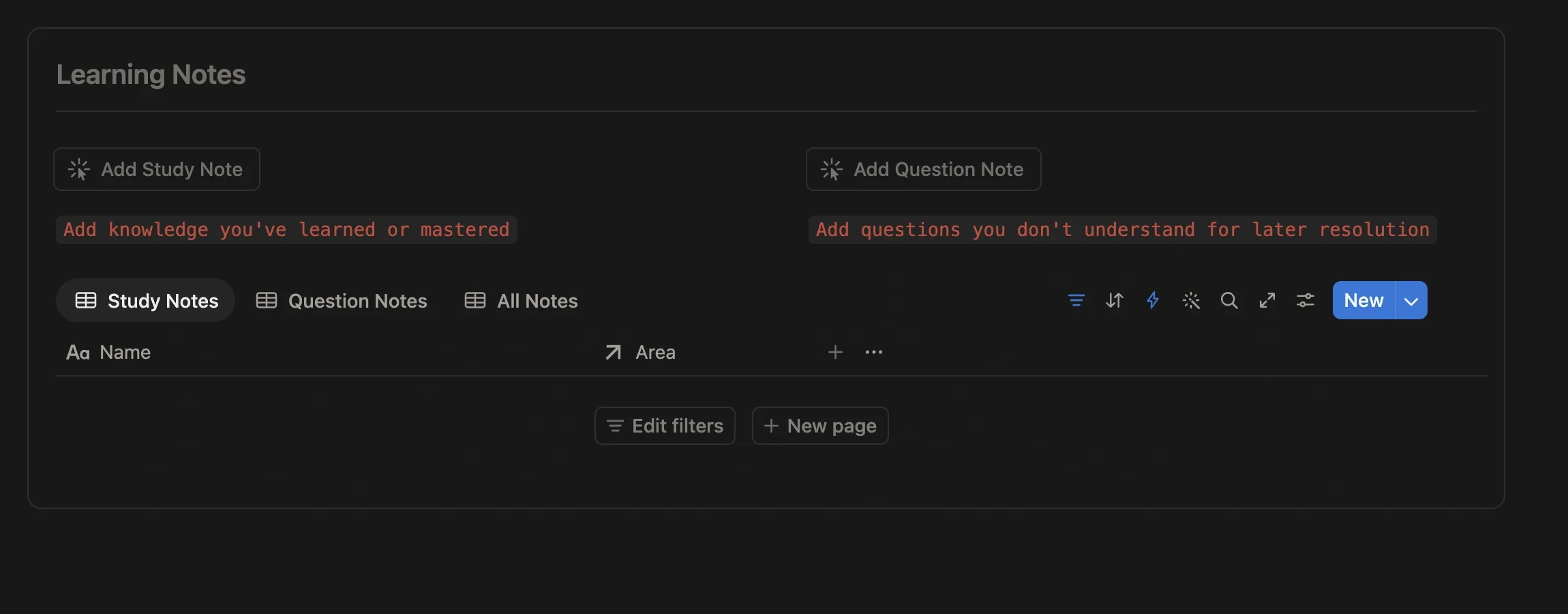Create entry with blue New button
The image size is (1568, 614).
[1363, 300]
